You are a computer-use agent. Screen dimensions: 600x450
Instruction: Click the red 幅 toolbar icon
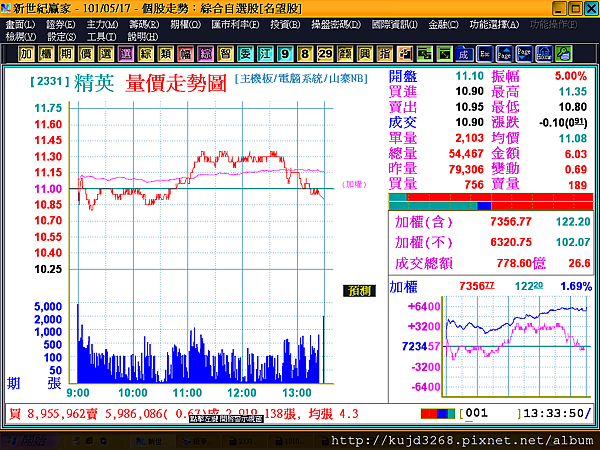coord(185,54)
